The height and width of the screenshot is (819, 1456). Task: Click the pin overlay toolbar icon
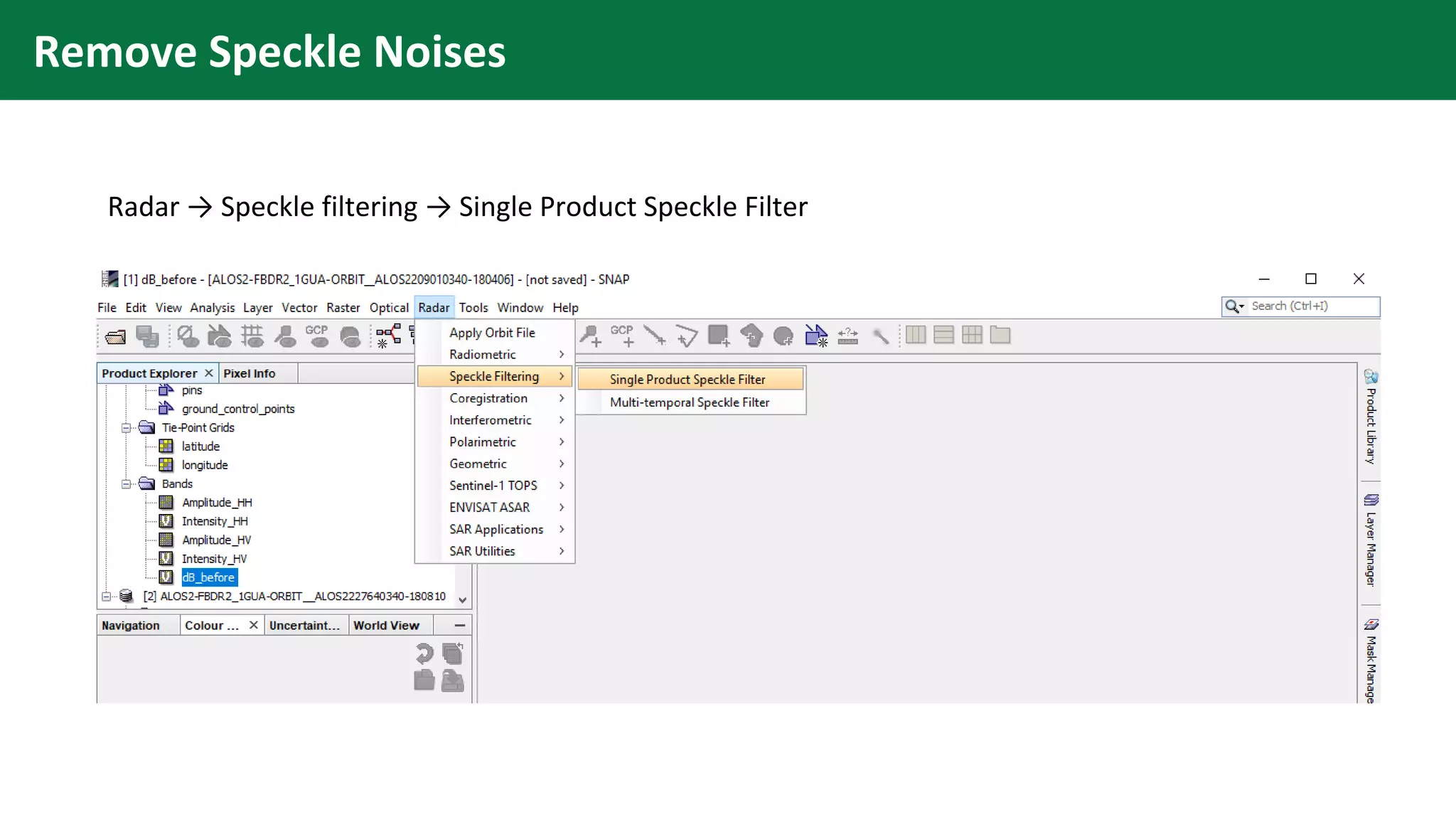[x=286, y=336]
